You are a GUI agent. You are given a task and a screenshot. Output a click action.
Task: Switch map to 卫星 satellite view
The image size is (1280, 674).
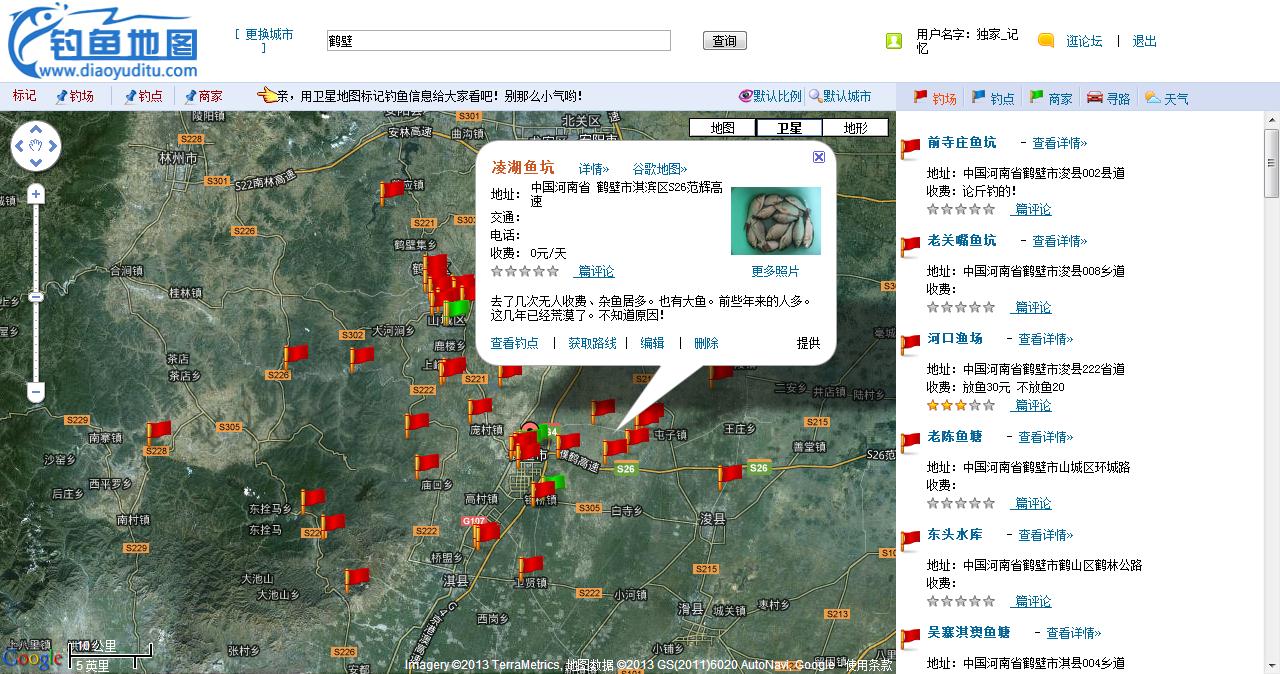tap(789, 128)
